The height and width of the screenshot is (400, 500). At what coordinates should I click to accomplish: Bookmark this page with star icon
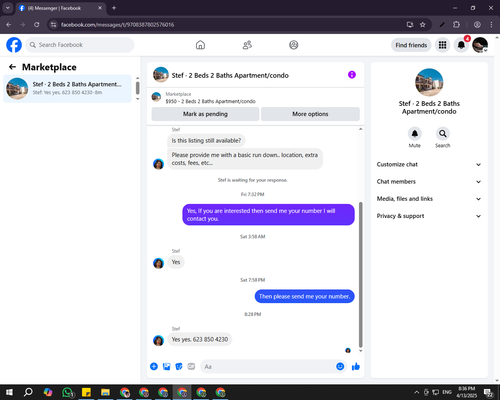click(423, 25)
